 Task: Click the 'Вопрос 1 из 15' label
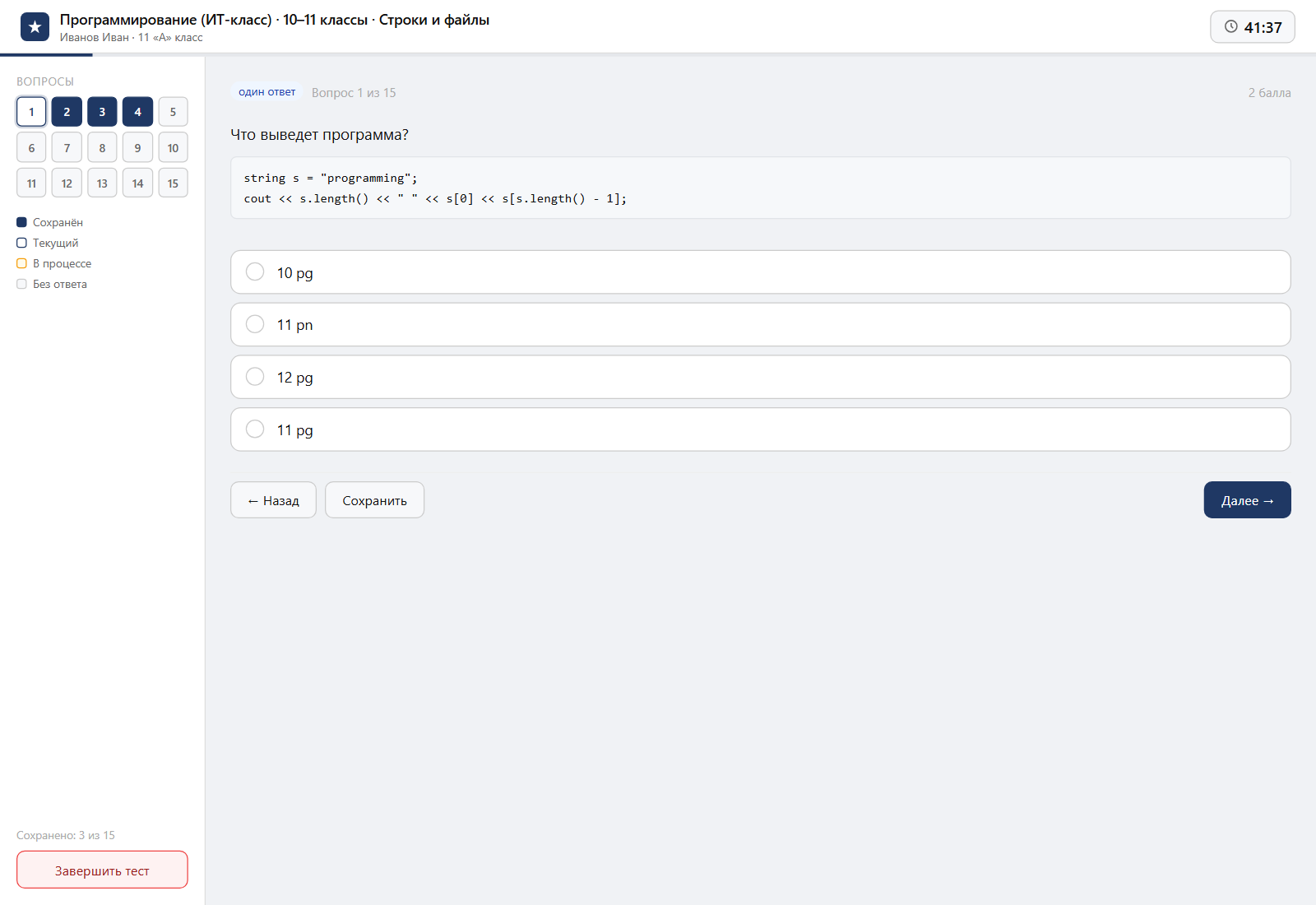point(354,93)
